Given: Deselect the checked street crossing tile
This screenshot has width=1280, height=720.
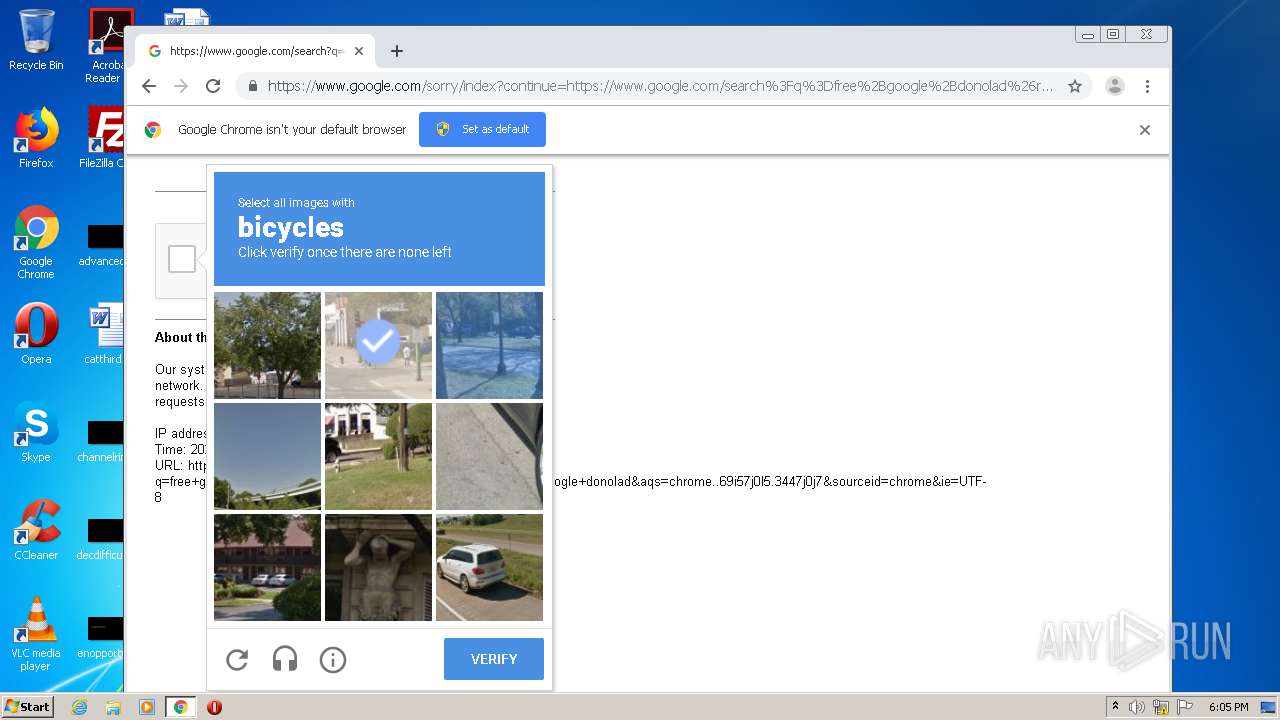Looking at the screenshot, I should [x=378, y=345].
